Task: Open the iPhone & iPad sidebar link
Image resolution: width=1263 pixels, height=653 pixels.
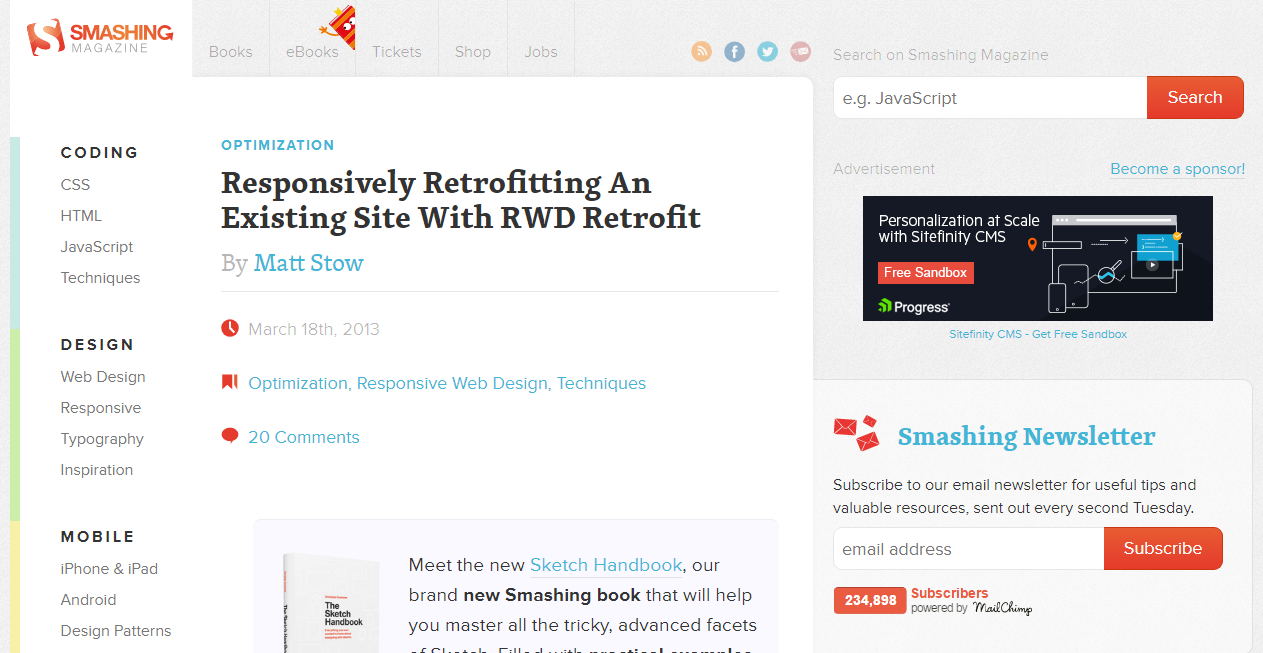Action: tap(110, 569)
